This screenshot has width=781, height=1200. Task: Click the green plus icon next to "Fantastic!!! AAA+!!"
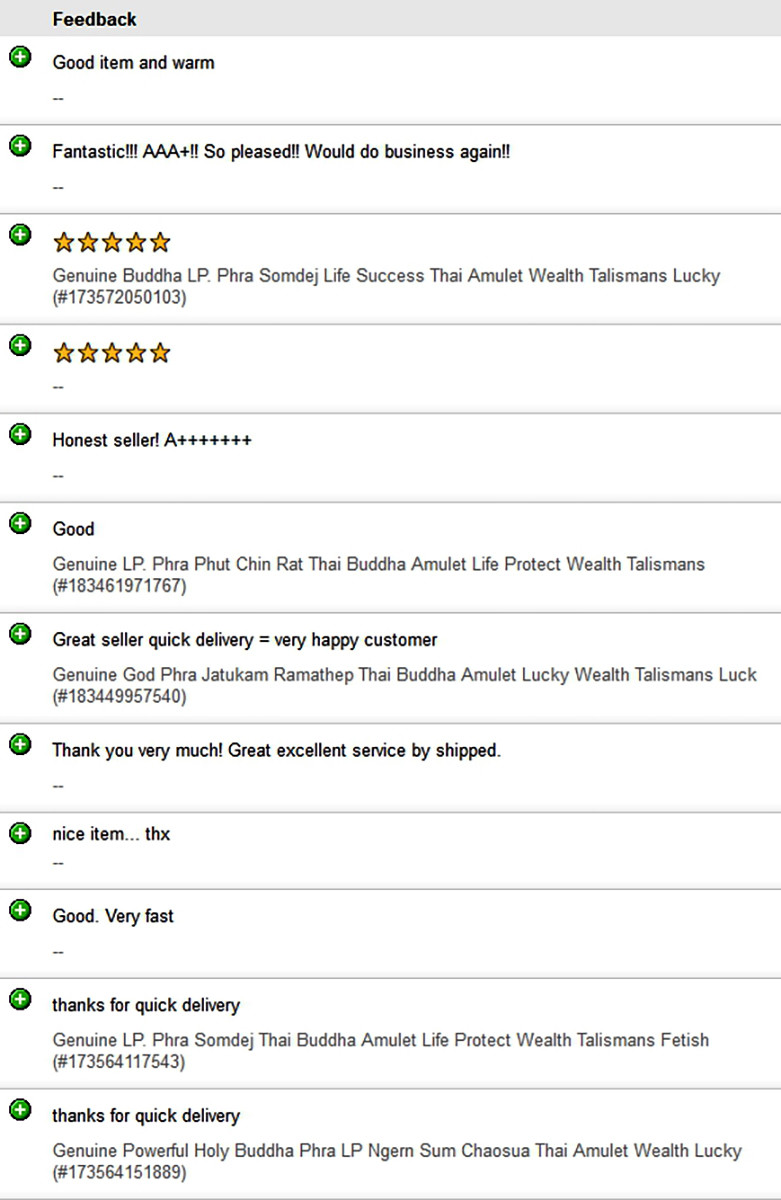pyautogui.click(x=20, y=146)
